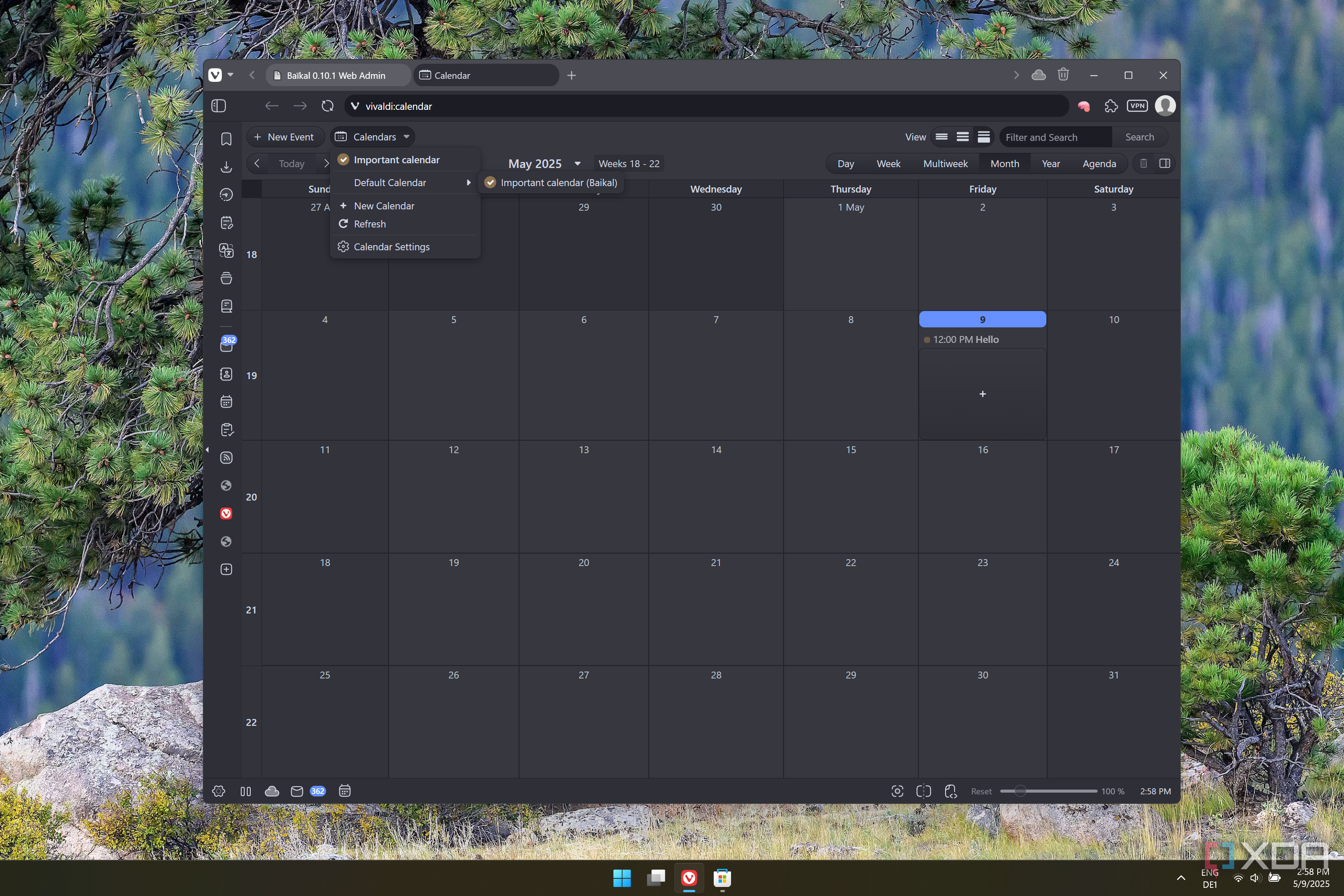Create a New Event
This screenshot has width=1344, height=896.
click(x=285, y=137)
